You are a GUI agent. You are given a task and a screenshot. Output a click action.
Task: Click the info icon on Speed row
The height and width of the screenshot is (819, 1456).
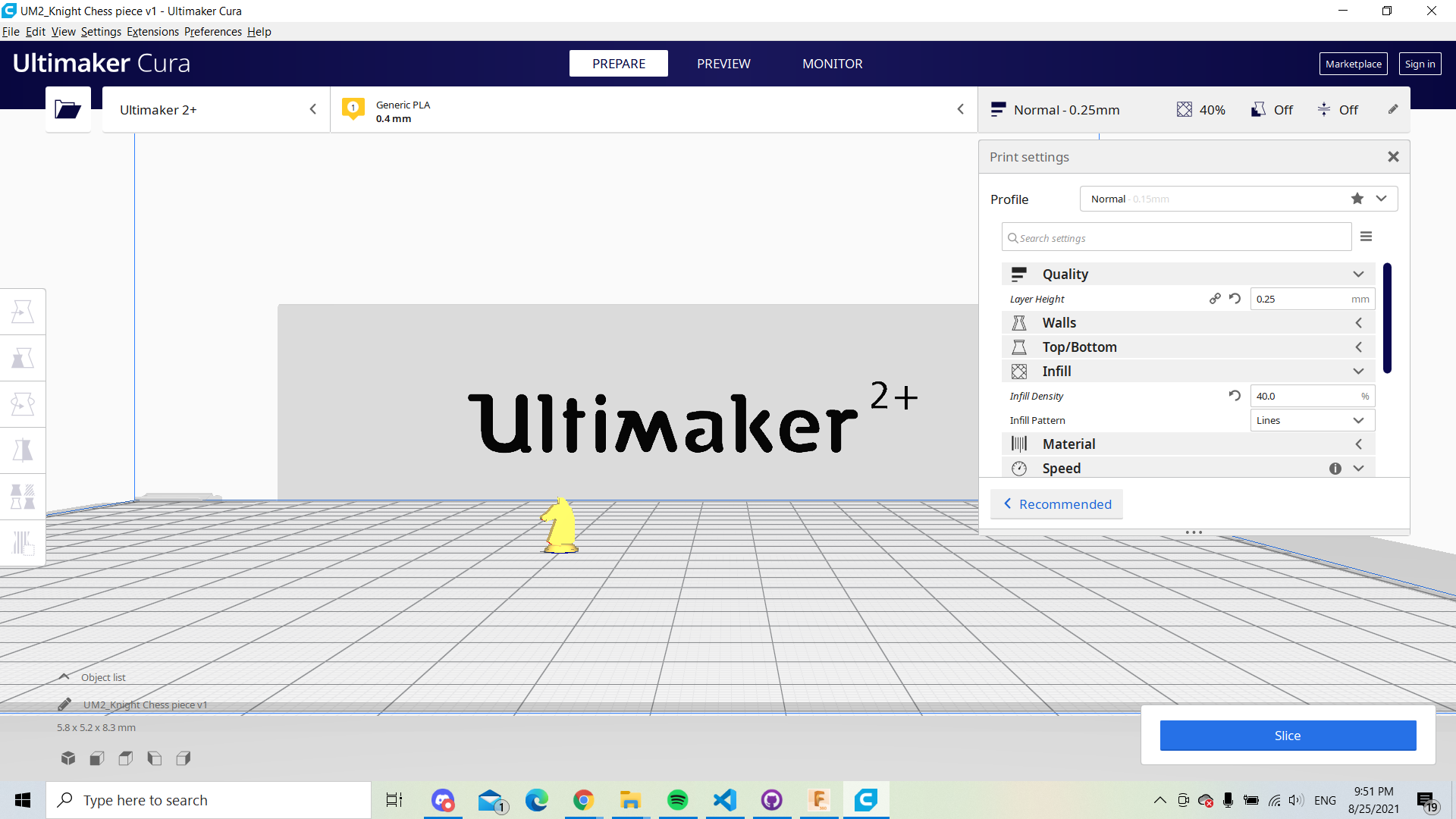pos(1335,469)
